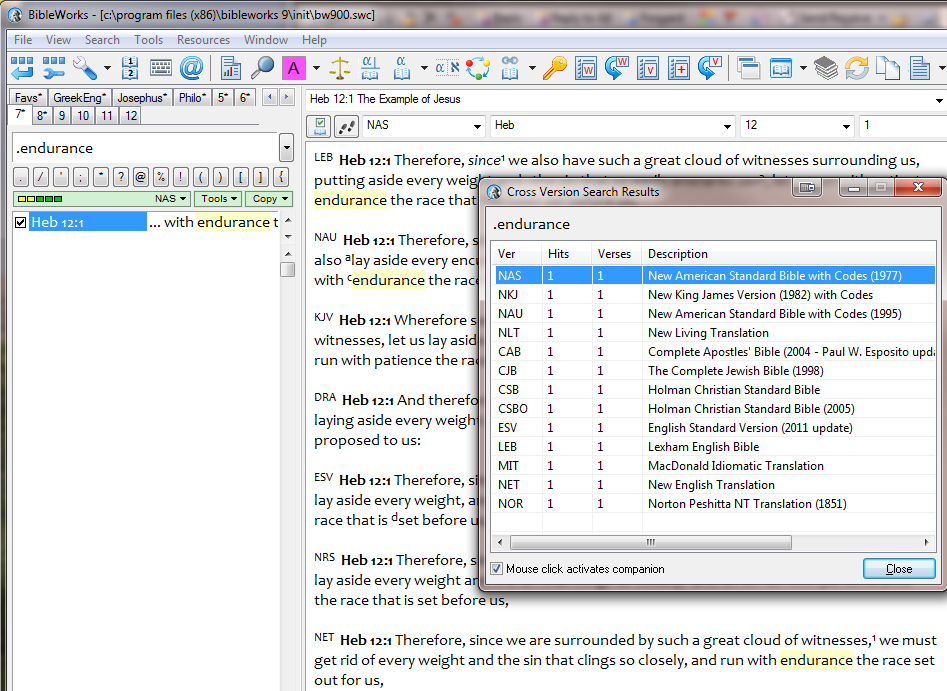
Task: Click the circular refresh arrows toolbar icon
Action: point(858,68)
